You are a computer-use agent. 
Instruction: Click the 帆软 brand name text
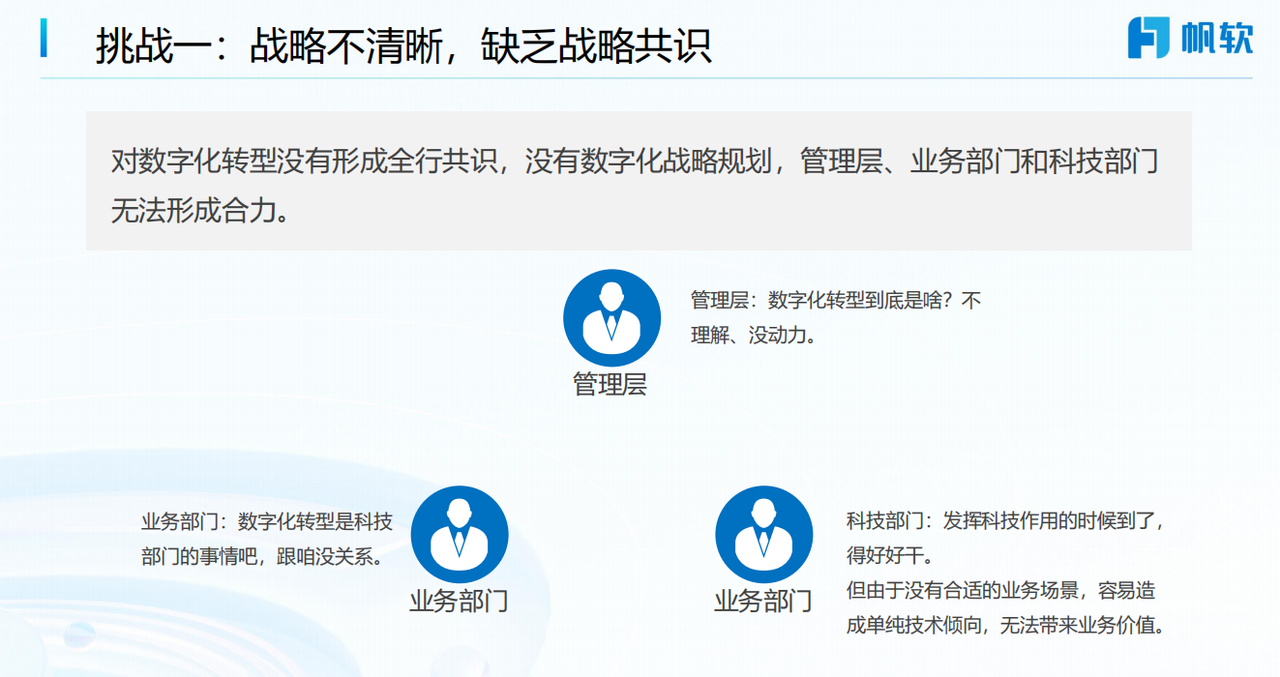1215,37
